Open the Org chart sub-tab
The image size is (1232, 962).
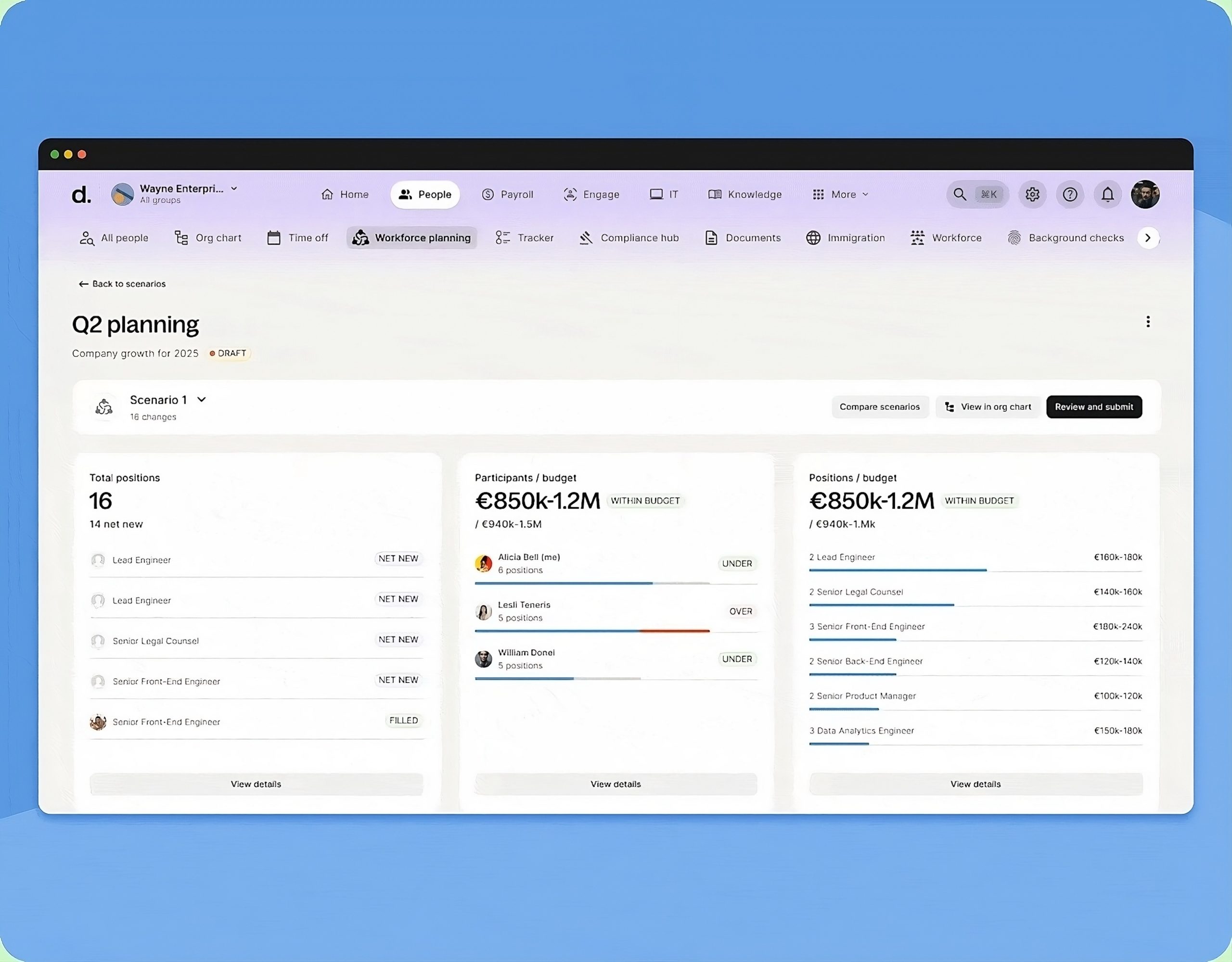click(x=207, y=238)
